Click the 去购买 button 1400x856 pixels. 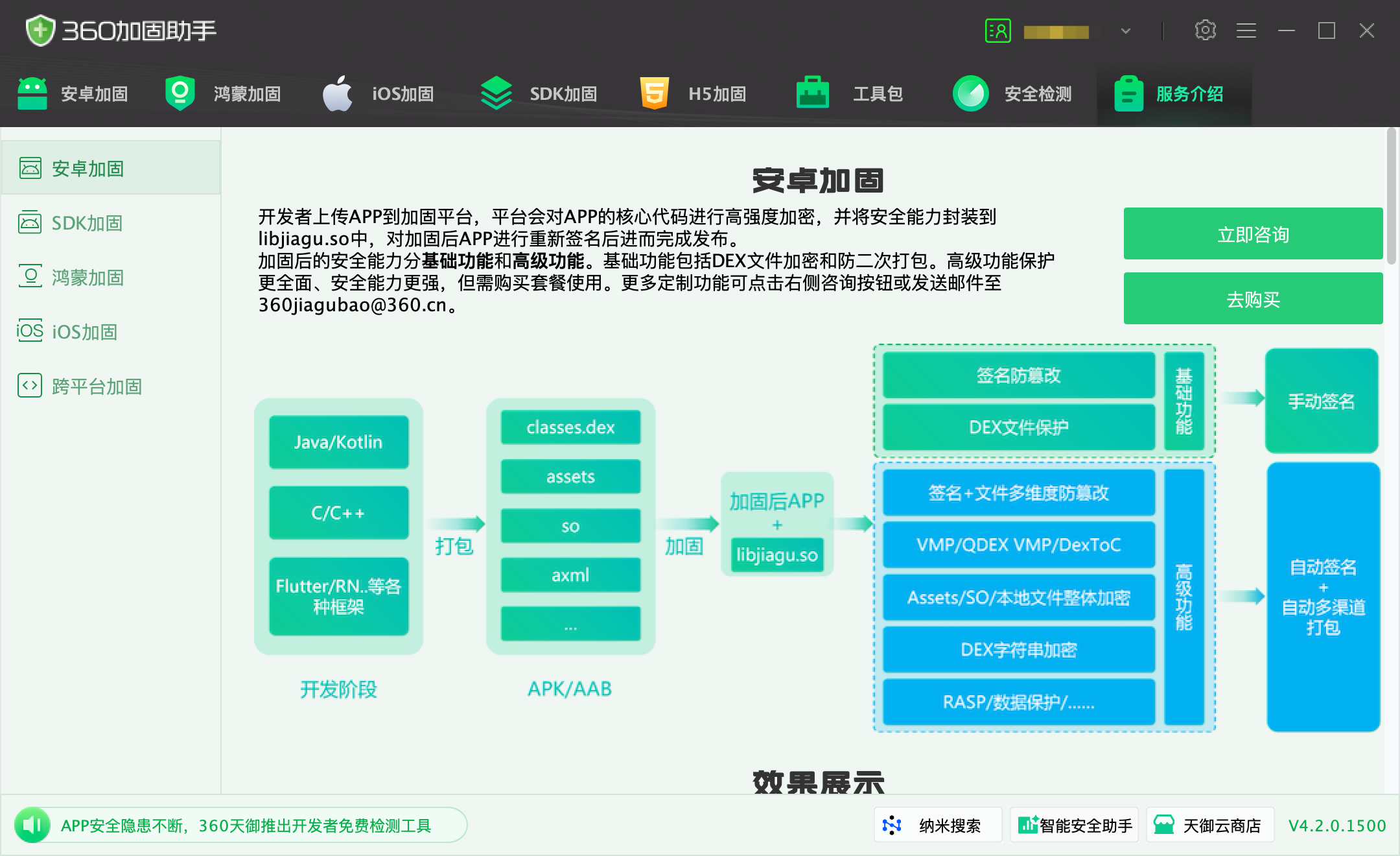pos(1252,298)
